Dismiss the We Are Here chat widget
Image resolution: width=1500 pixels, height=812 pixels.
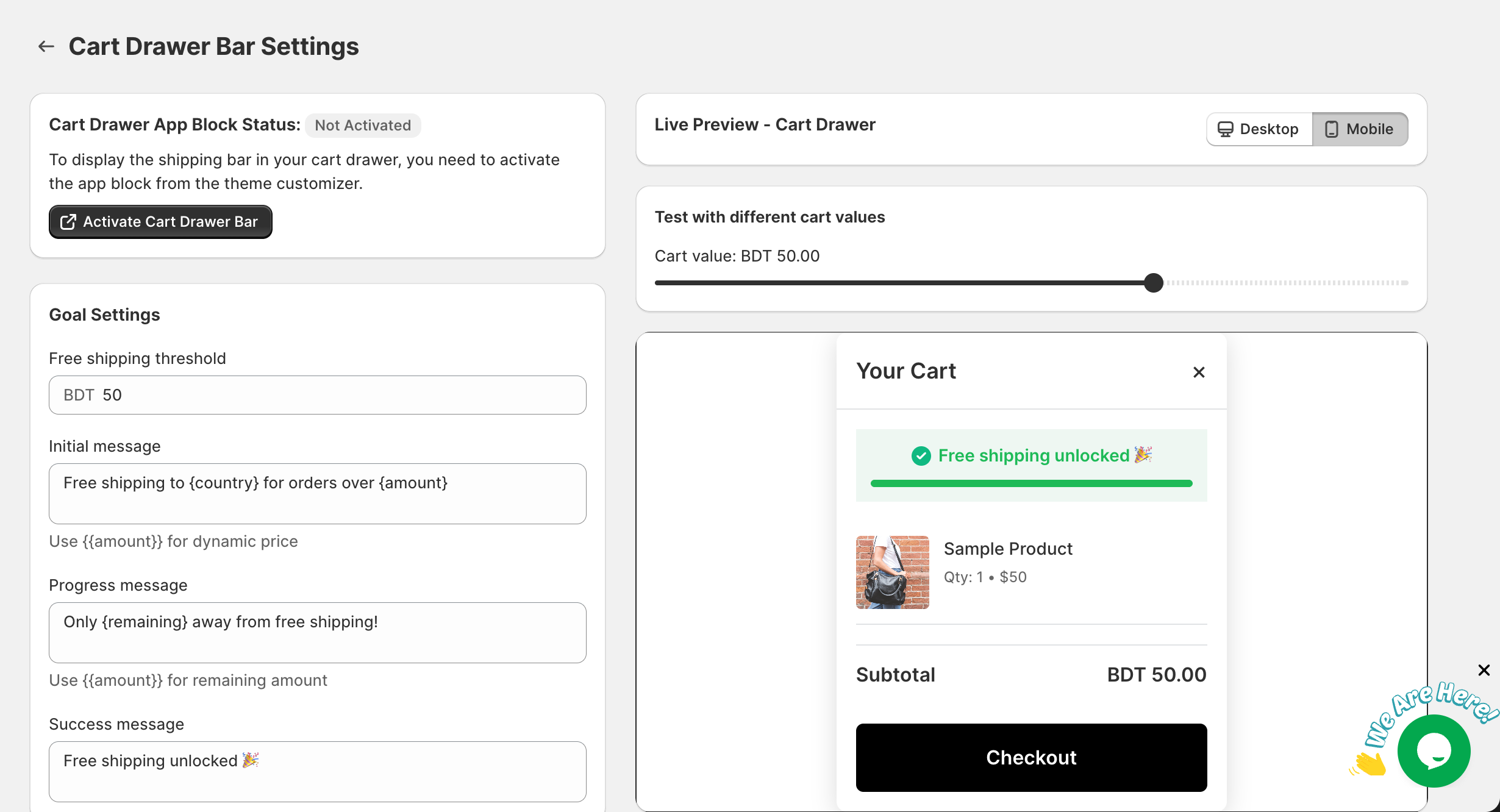tap(1484, 671)
